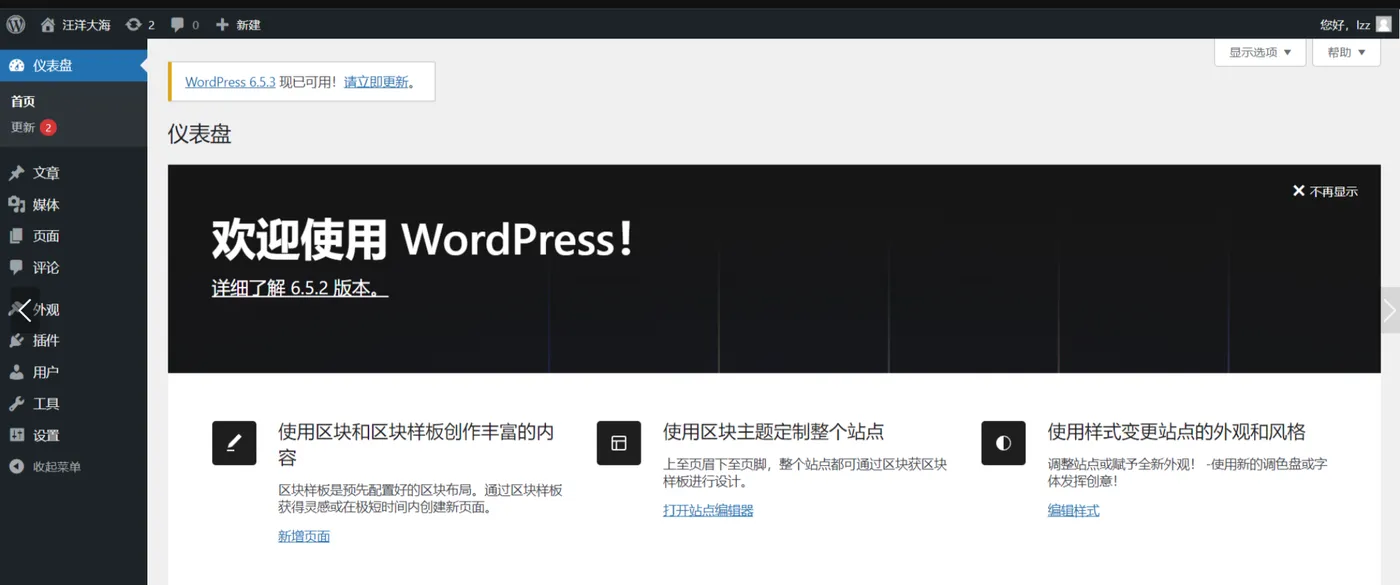Viewport: 1400px width, 585px height.
Task: Click the 新增页面 link
Action: 304,537
